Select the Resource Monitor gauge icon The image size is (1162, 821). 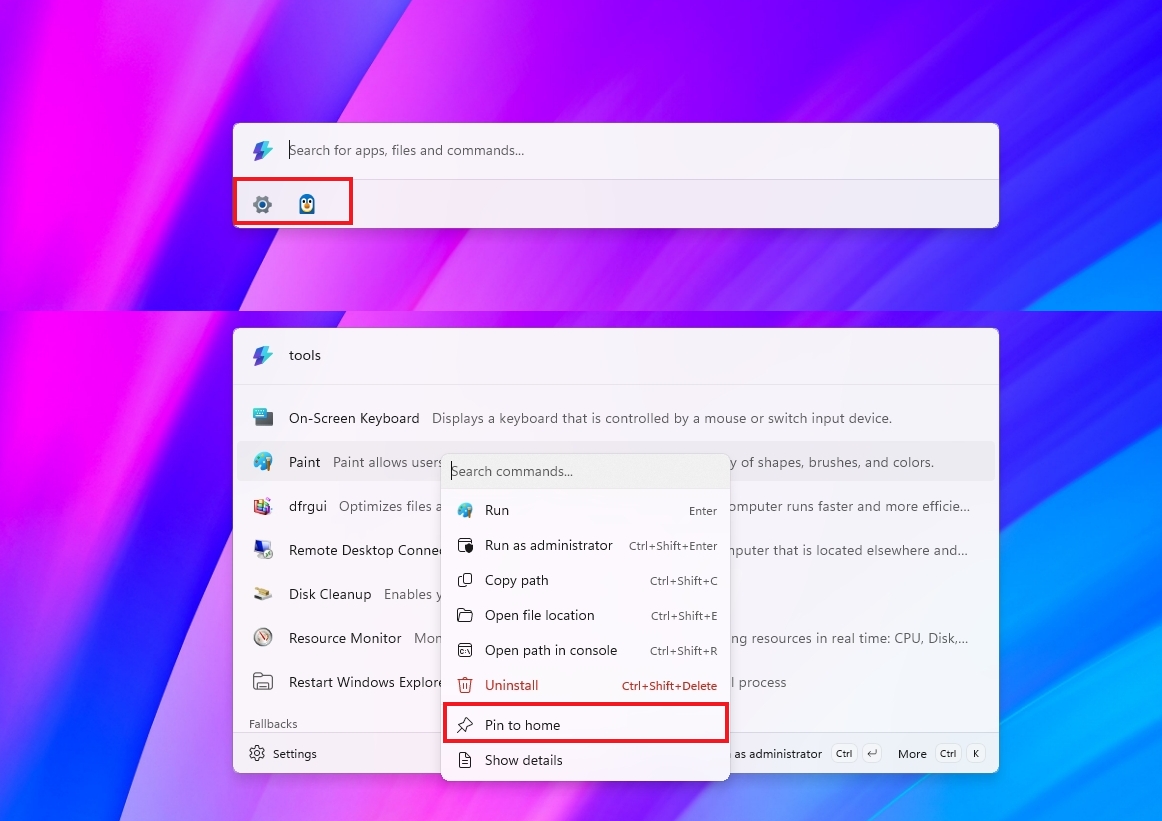[x=262, y=637]
